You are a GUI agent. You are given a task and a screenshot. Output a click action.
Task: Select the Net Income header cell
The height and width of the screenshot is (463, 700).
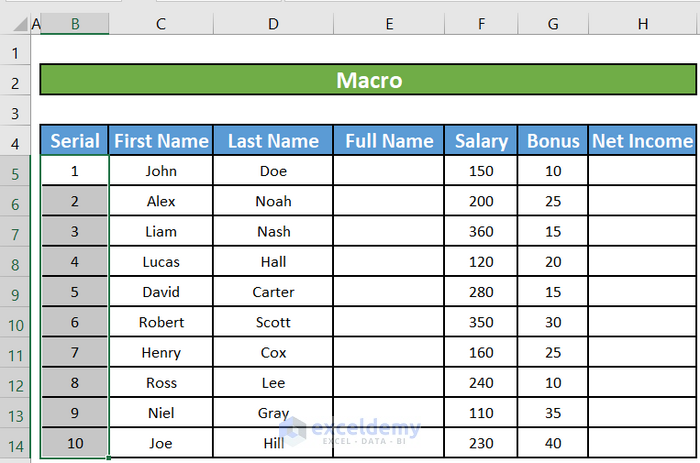click(x=641, y=141)
